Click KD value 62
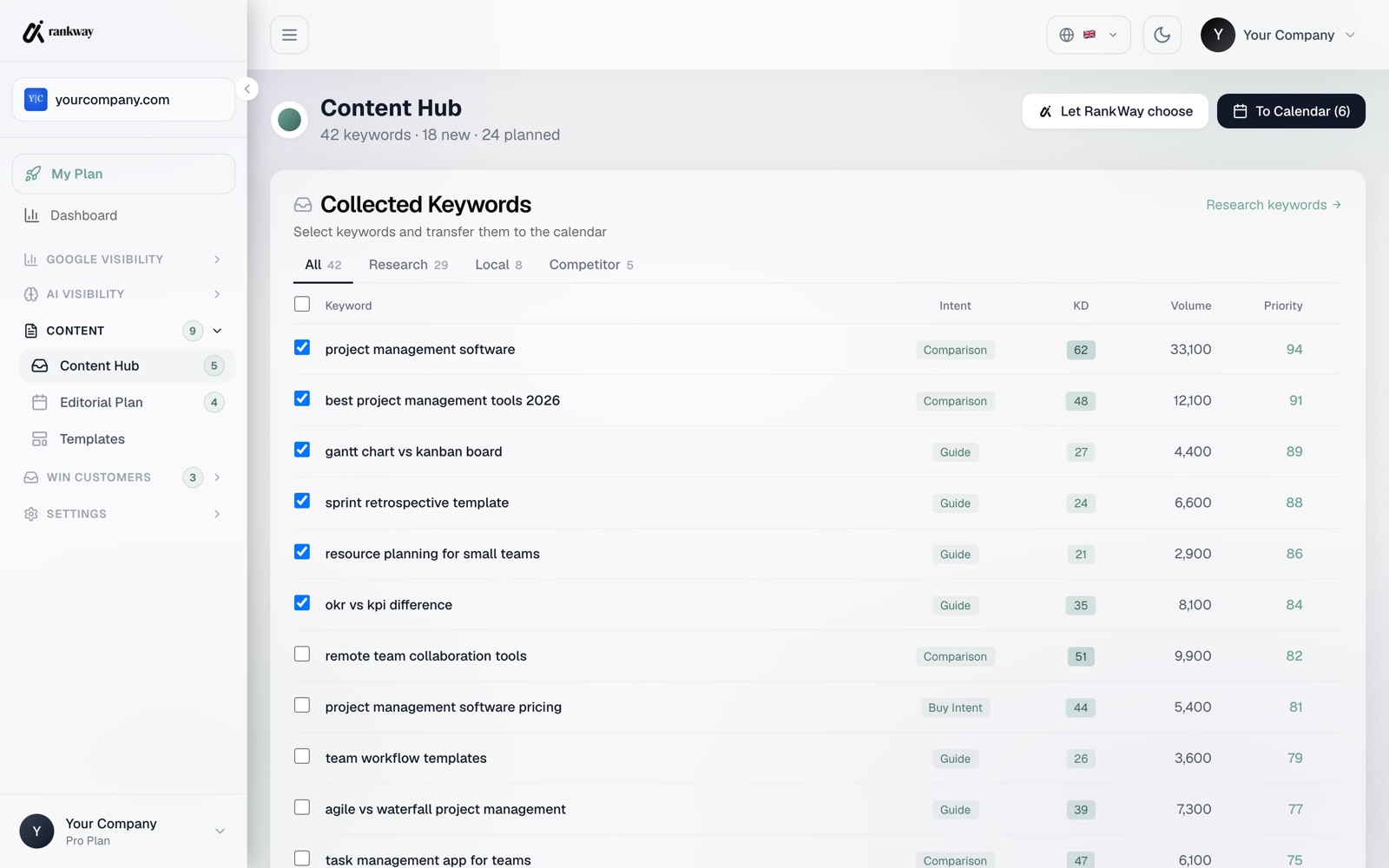Viewport: 1389px width, 868px height. pyautogui.click(x=1081, y=350)
